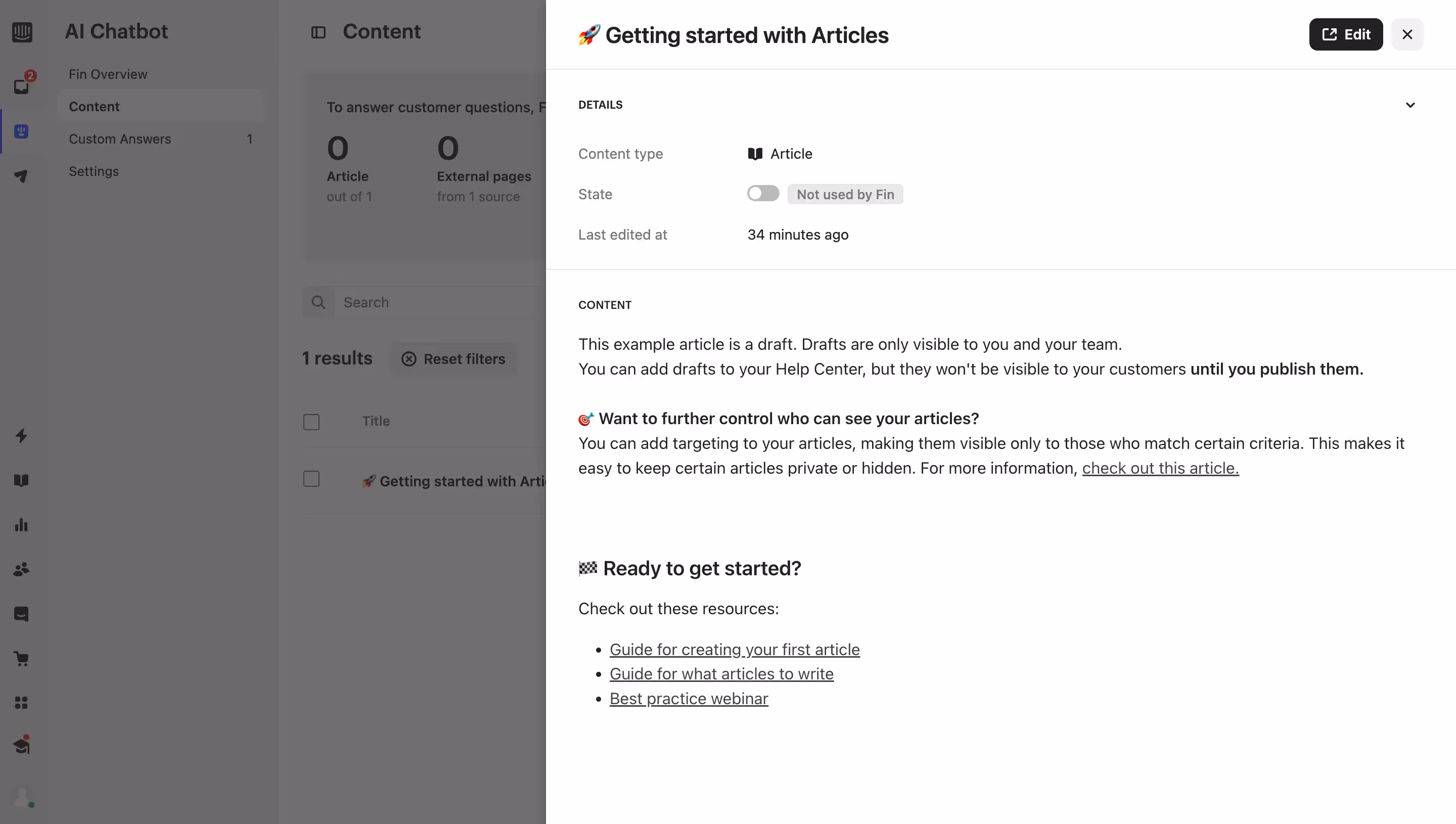
Task: Open the Guide for creating your first article link
Action: pos(734,649)
